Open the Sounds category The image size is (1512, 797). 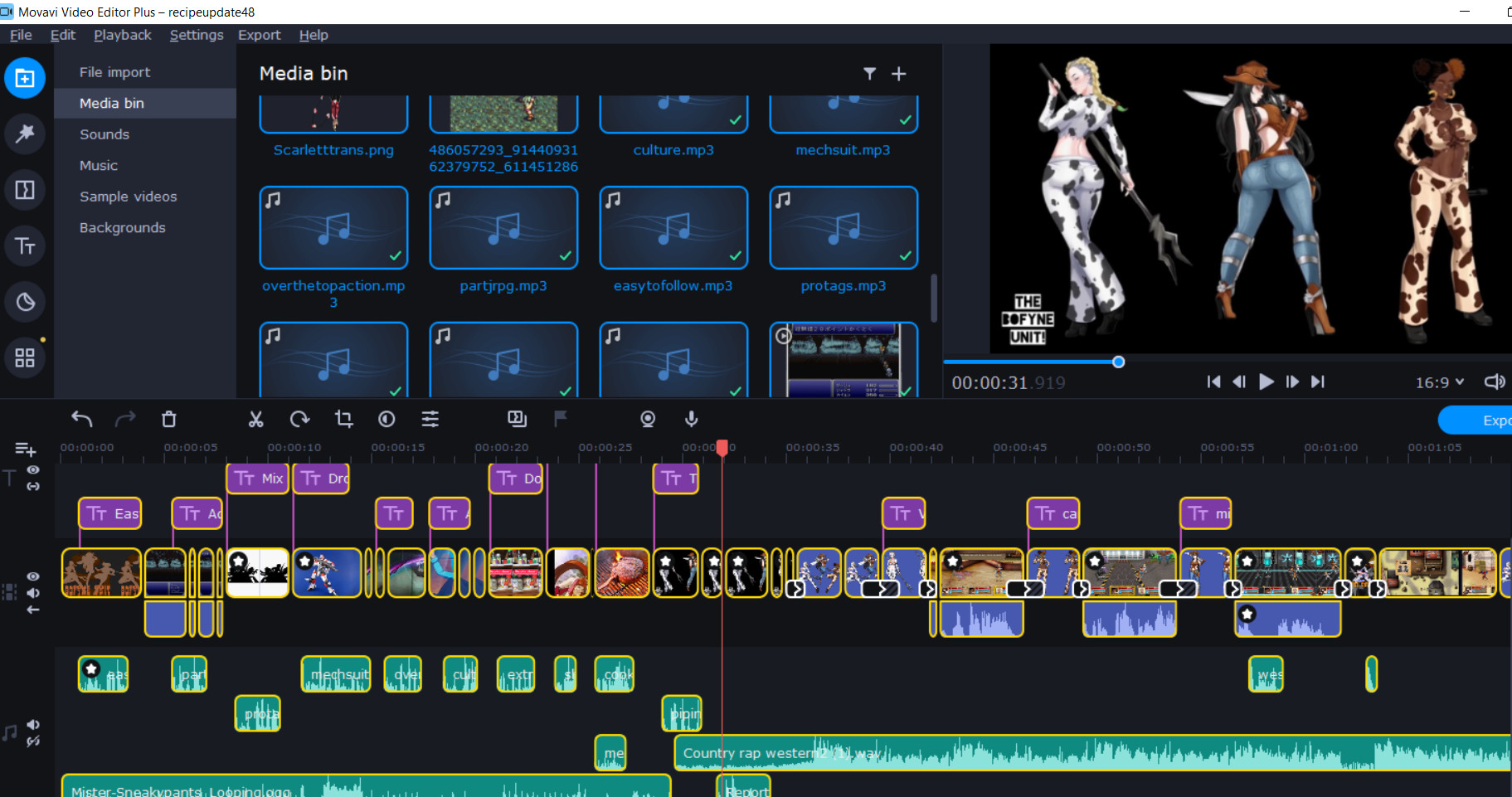[105, 134]
